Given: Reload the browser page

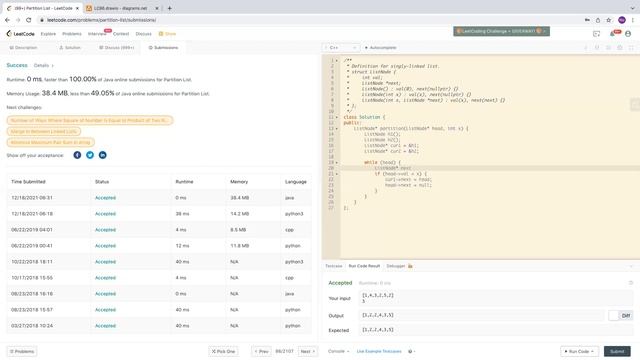Looking at the screenshot, I should tap(29, 20).
